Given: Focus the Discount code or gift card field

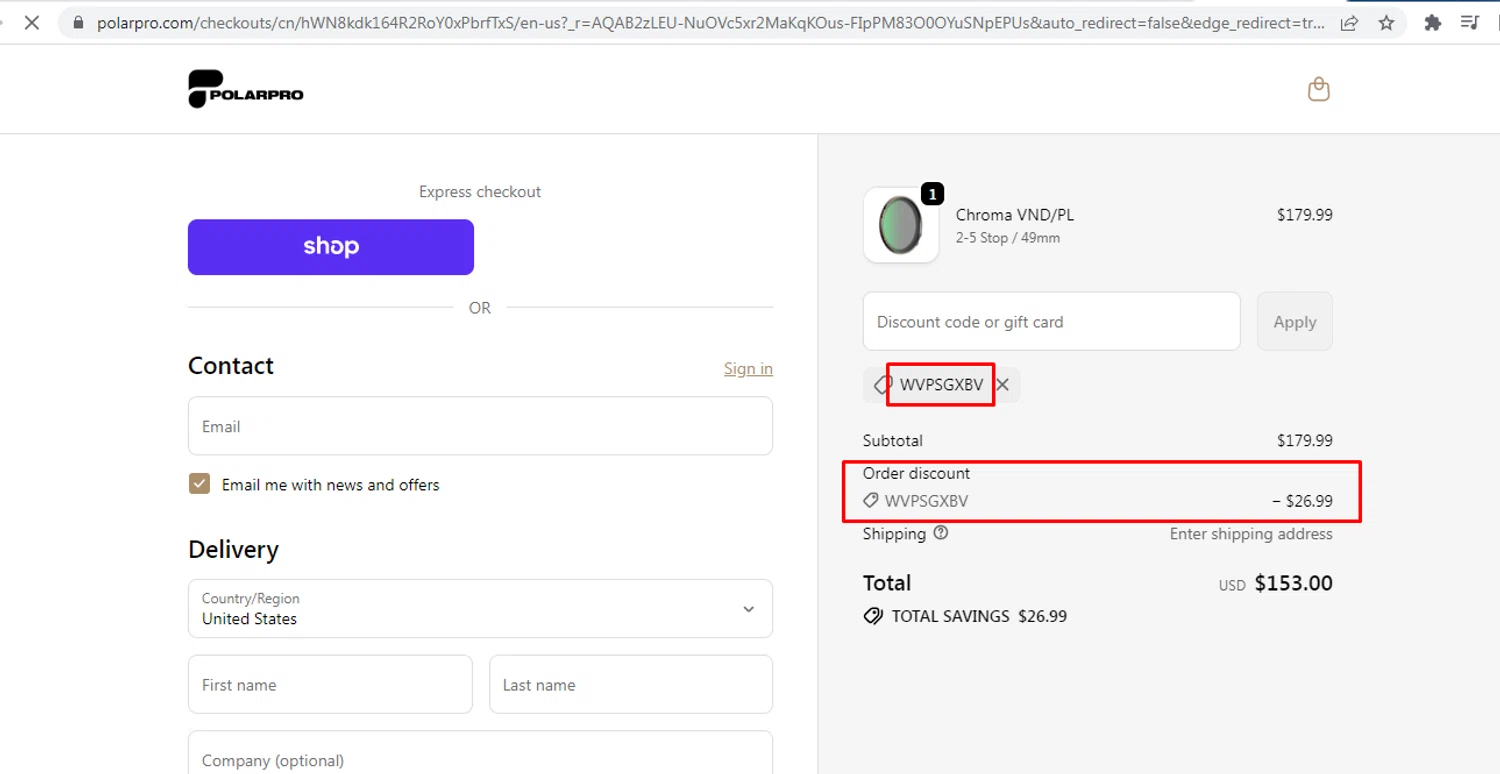Looking at the screenshot, I should [1052, 321].
